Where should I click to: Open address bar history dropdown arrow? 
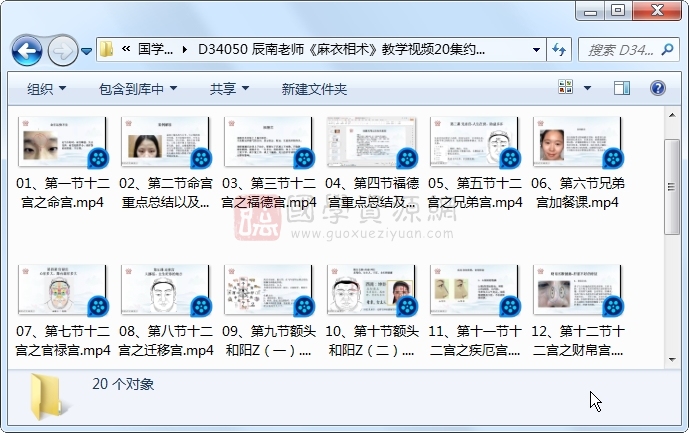[536, 50]
